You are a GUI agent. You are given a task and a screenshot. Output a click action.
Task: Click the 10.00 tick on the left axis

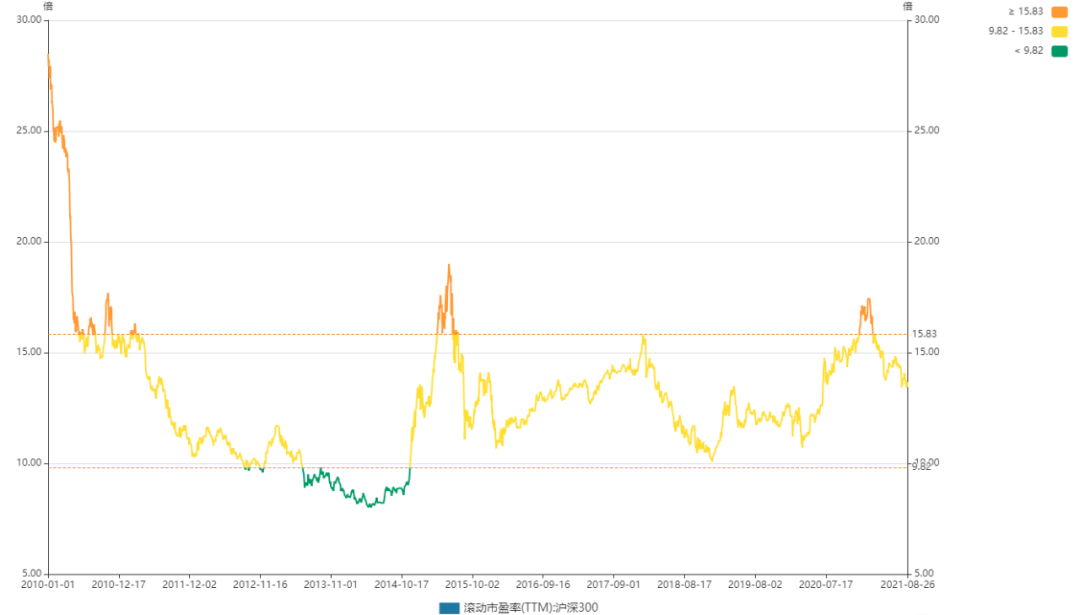point(29,463)
